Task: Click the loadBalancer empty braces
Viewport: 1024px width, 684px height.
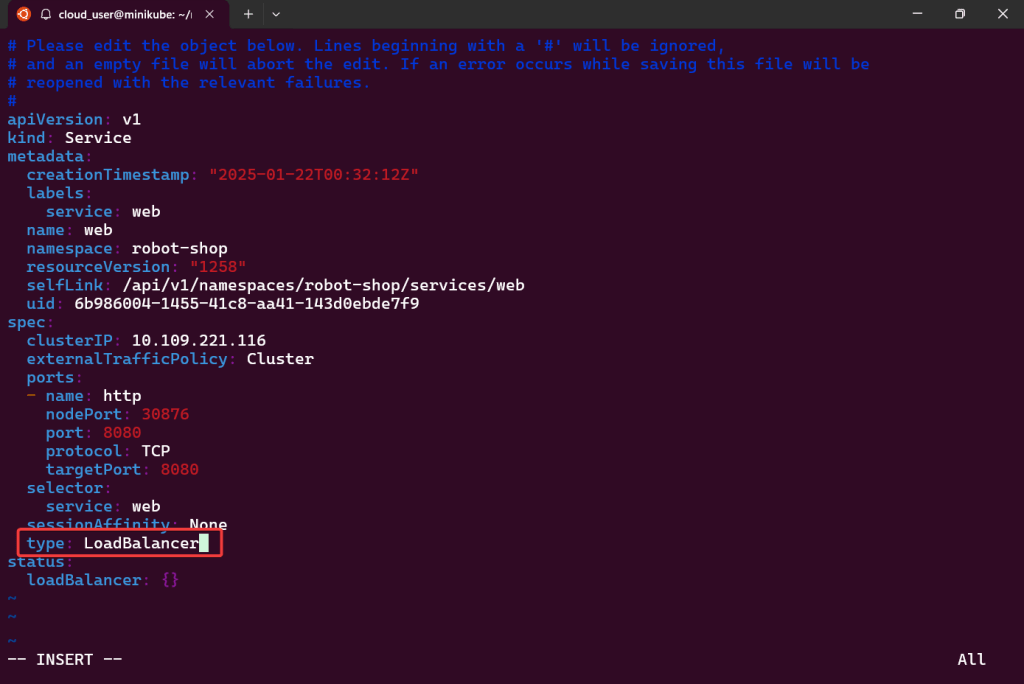Action: (x=169, y=579)
